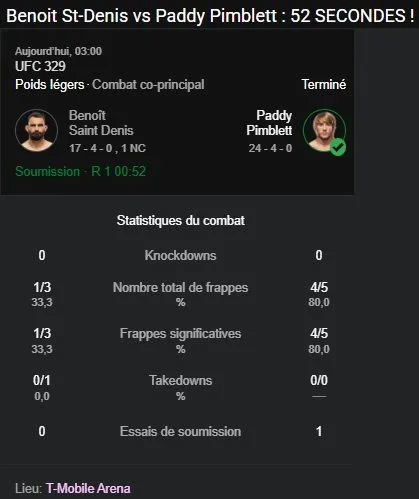This screenshot has height=499, width=419.
Task: Click the UFC 329 event title
Action: point(40,66)
